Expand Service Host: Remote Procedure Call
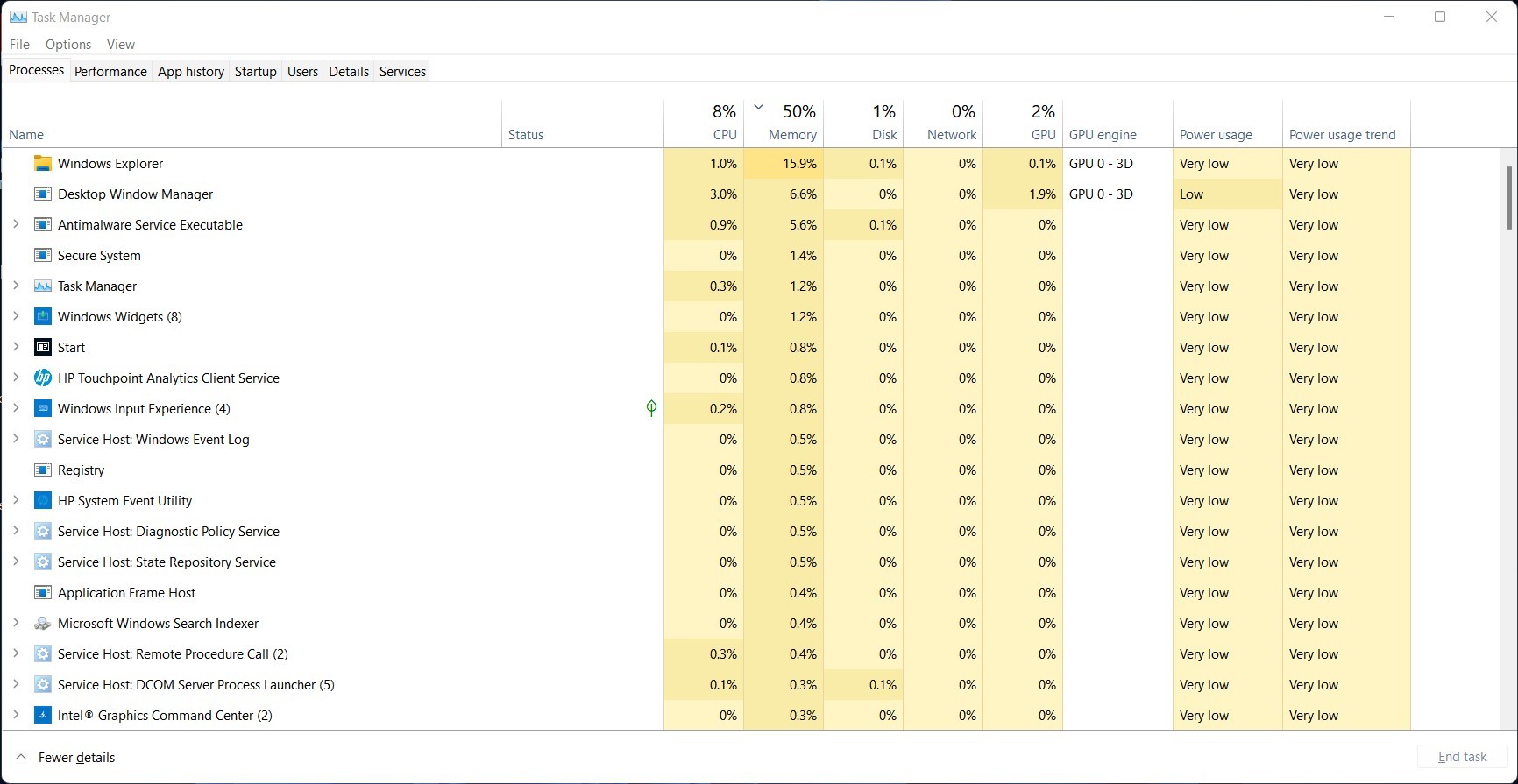1518x784 pixels. coord(16,654)
